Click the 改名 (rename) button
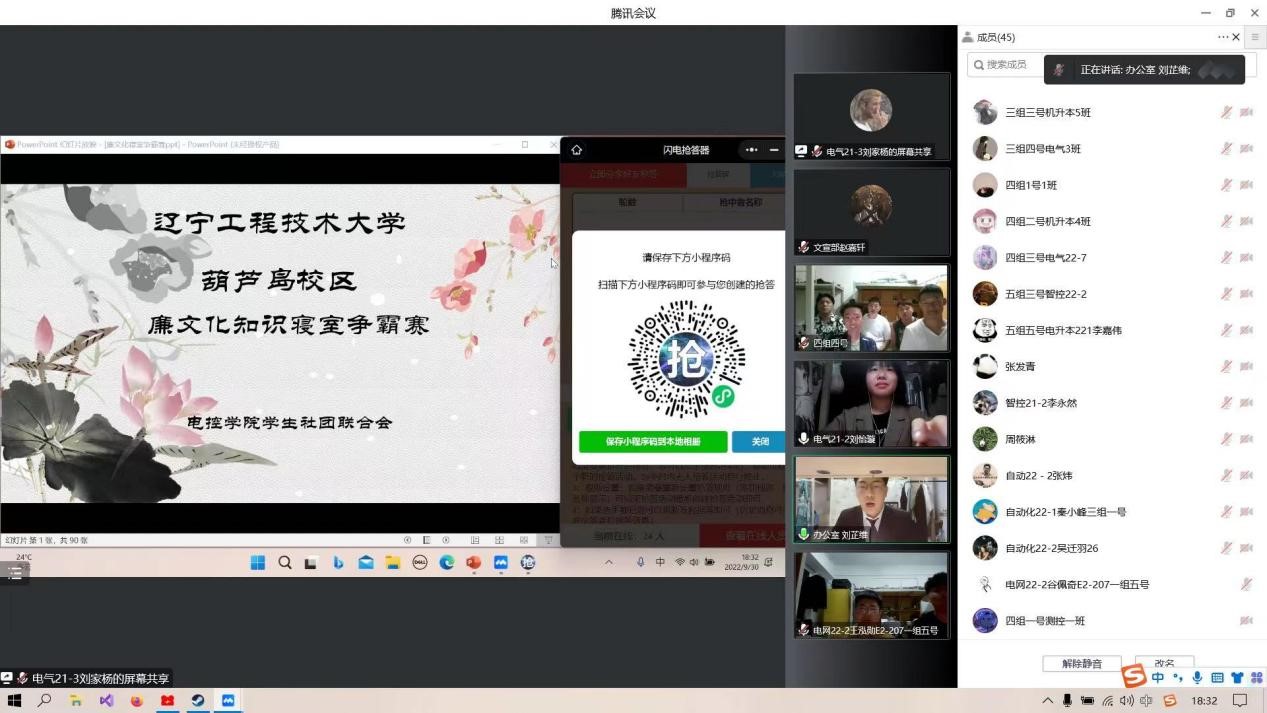This screenshot has height=713, width=1267. click(x=1164, y=664)
